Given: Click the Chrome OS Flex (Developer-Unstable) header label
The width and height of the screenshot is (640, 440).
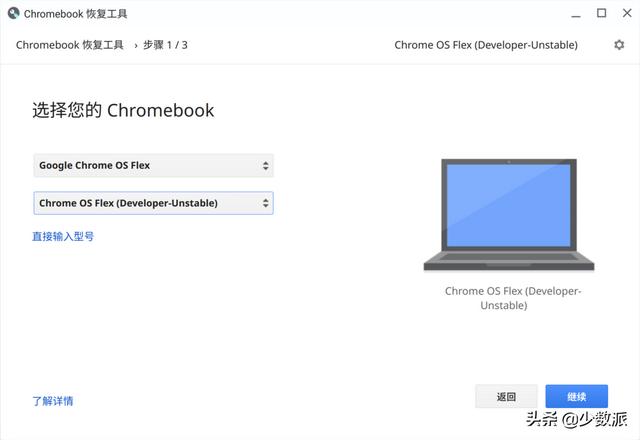Looking at the screenshot, I should click(486, 45).
